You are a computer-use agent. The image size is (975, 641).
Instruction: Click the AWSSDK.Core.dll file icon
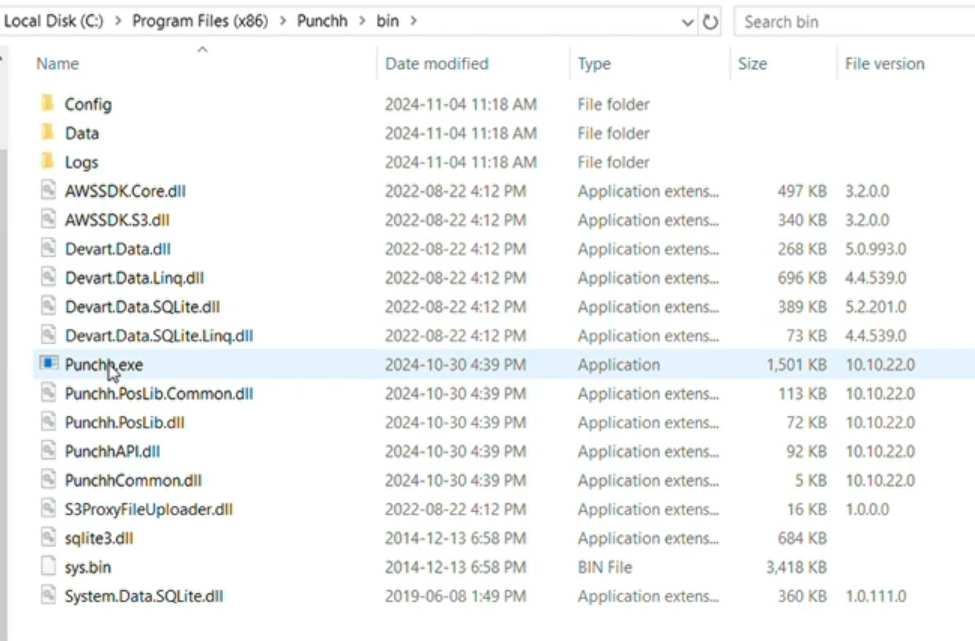(x=49, y=190)
